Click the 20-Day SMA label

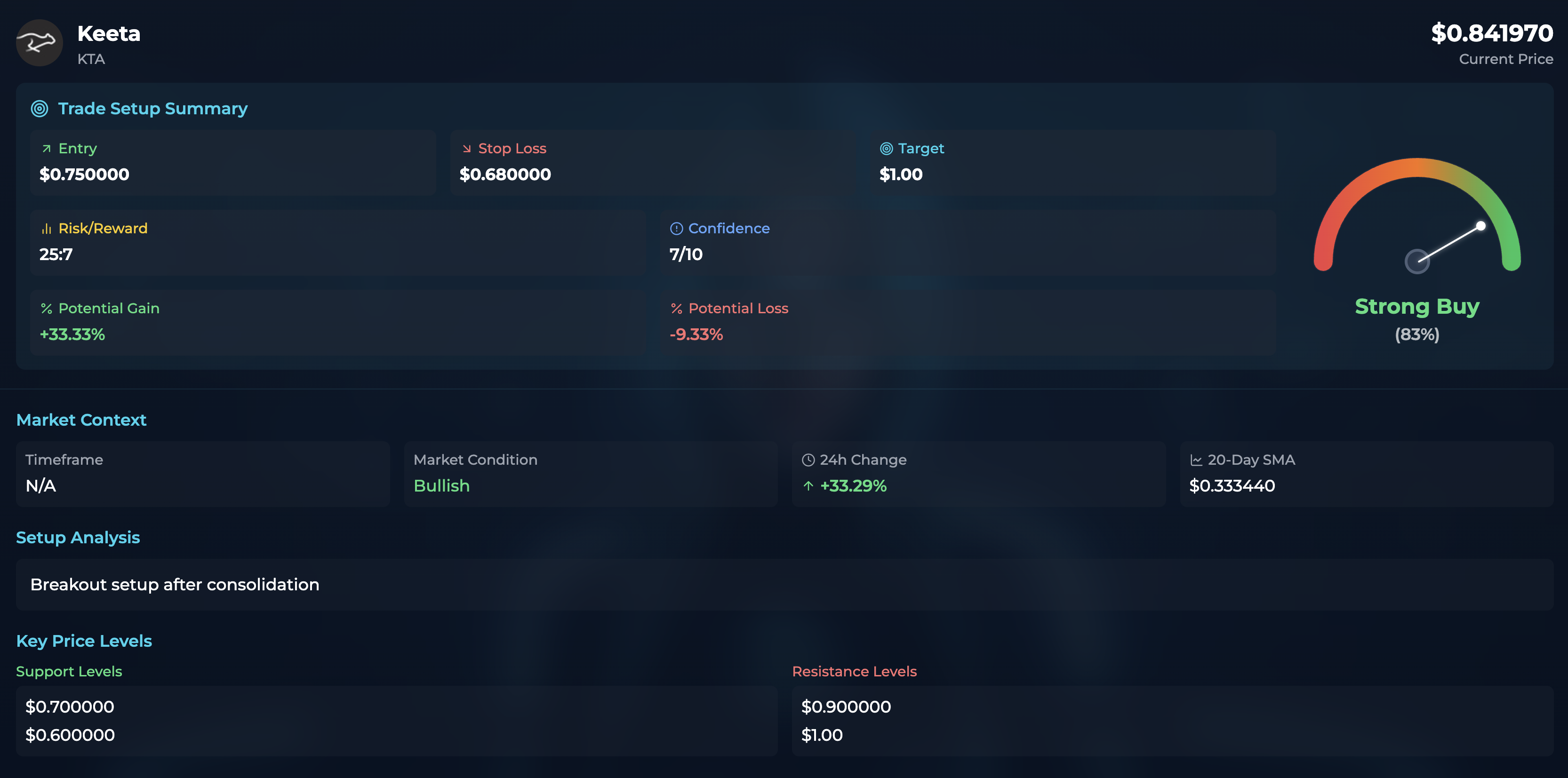point(1251,460)
